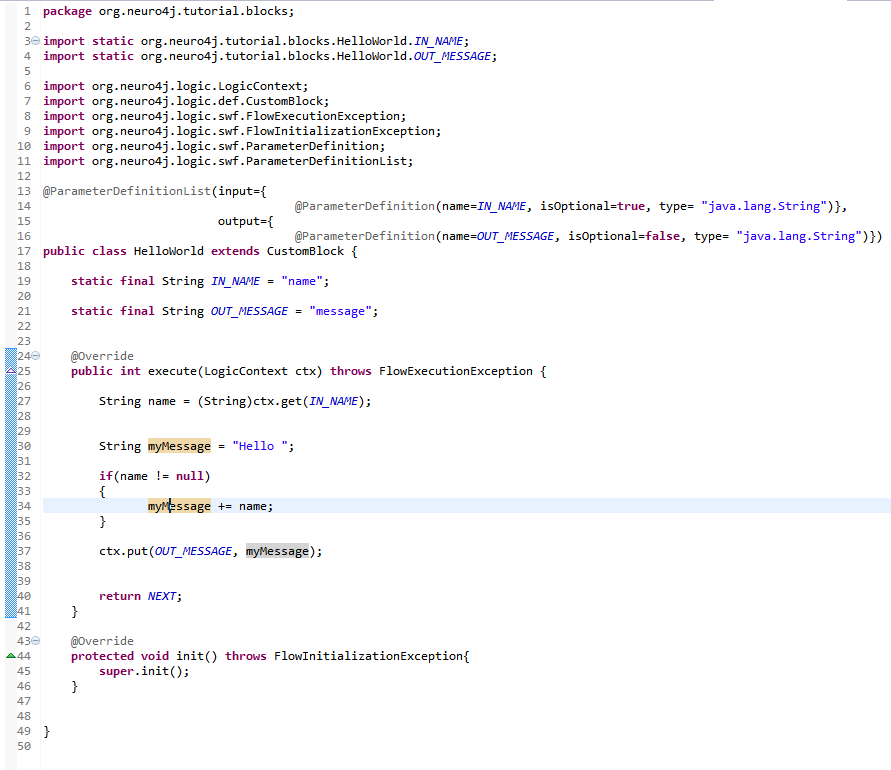
Task: Click isOptional=false in the output parameter definition
Action: (x=624, y=236)
